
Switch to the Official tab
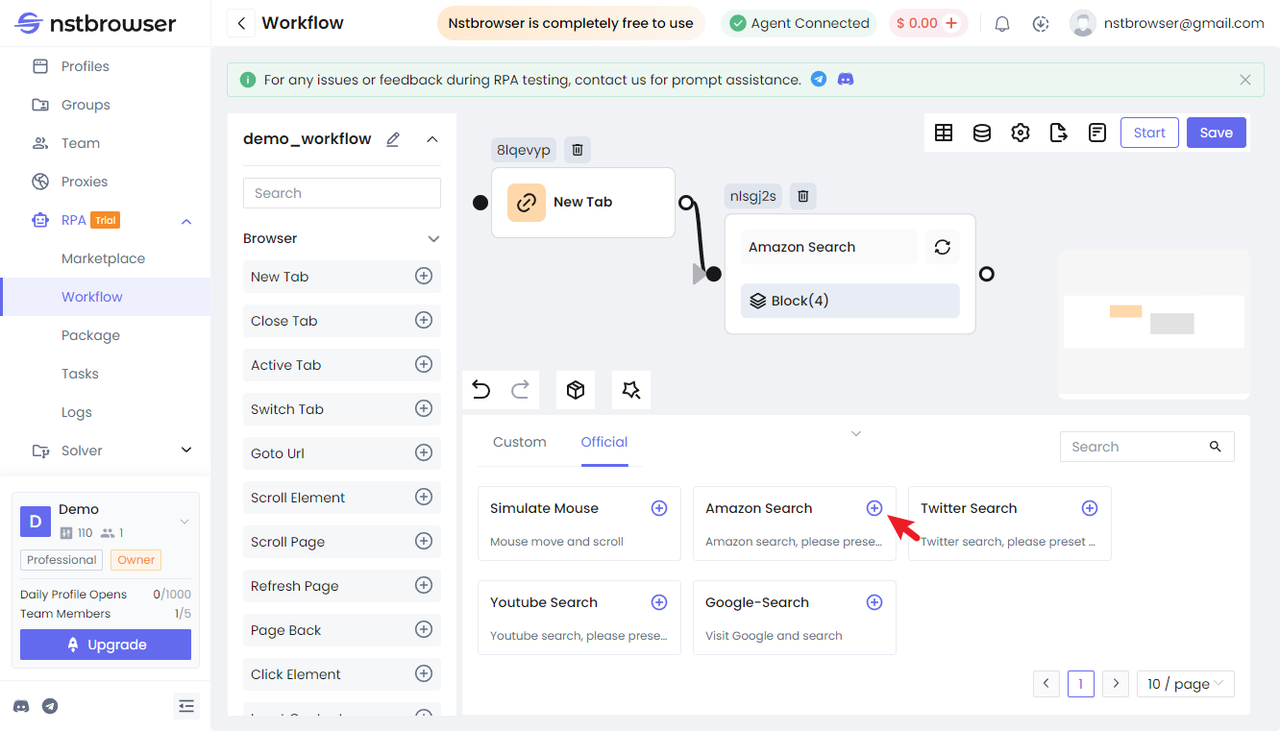tap(604, 442)
